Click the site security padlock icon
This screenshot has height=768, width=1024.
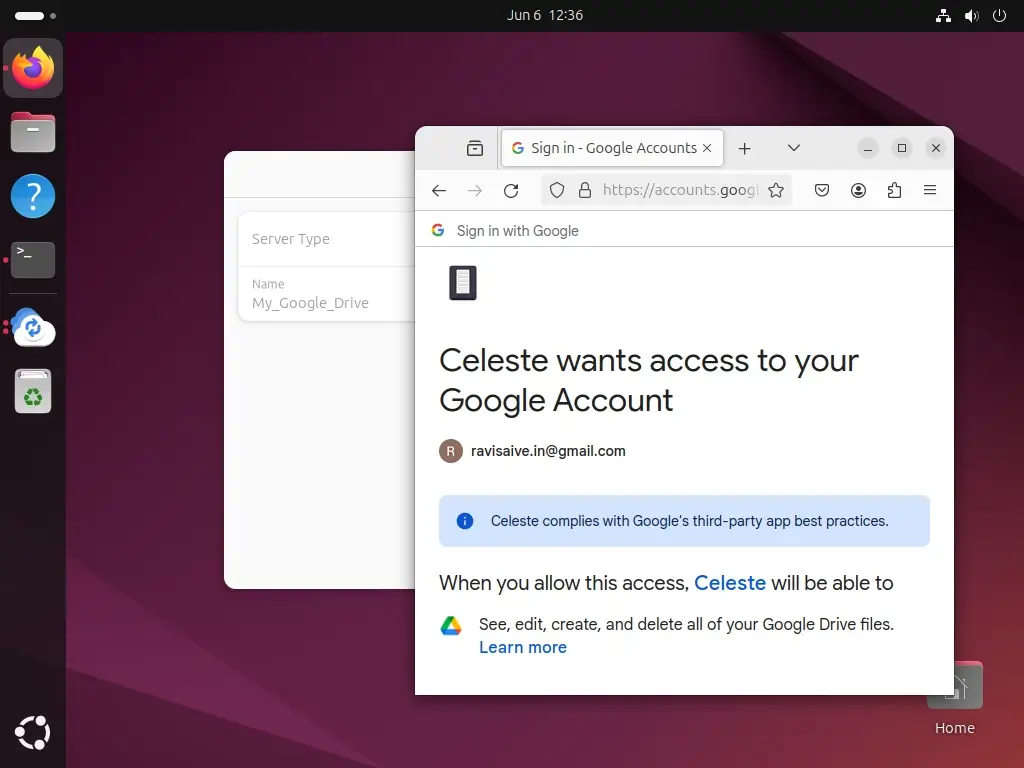[585, 190]
